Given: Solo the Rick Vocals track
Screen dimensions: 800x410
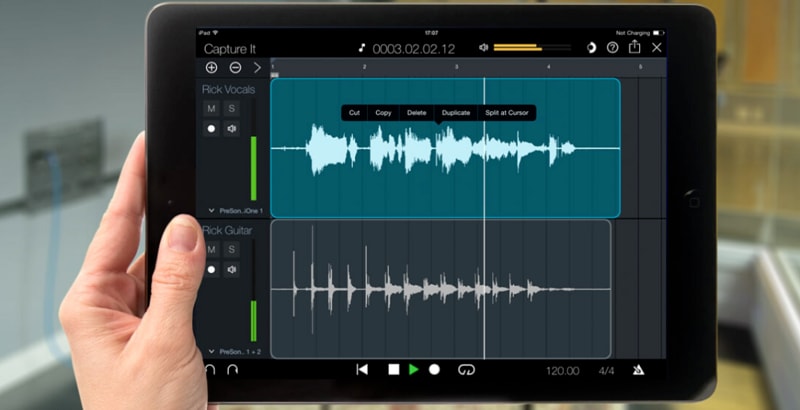Looking at the screenshot, I should coord(232,108).
